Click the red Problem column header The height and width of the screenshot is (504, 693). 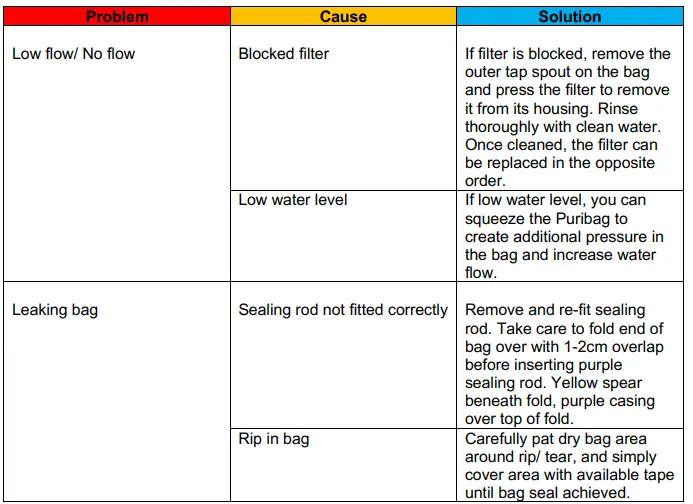[117, 17]
